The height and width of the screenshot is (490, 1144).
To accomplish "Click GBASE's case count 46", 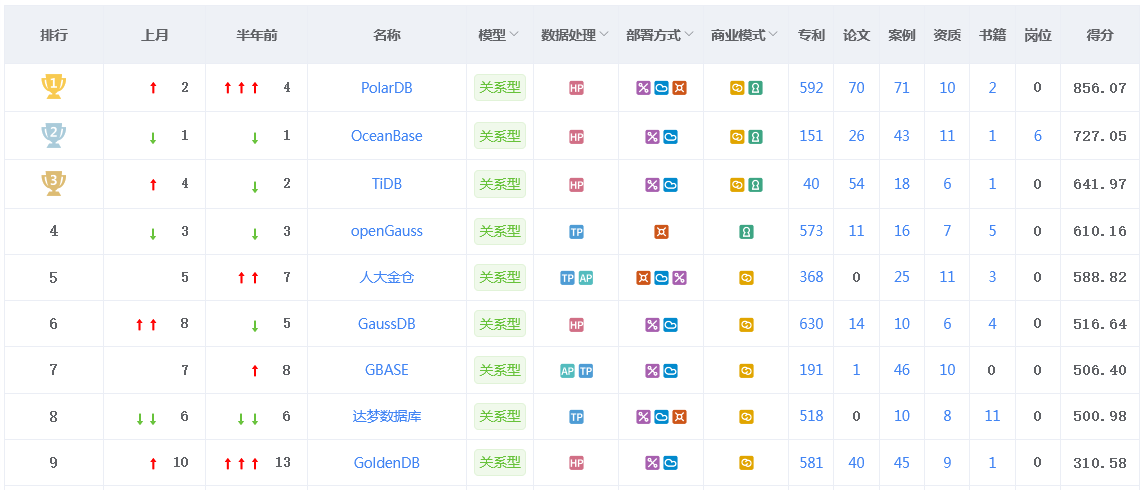I will 902,370.
